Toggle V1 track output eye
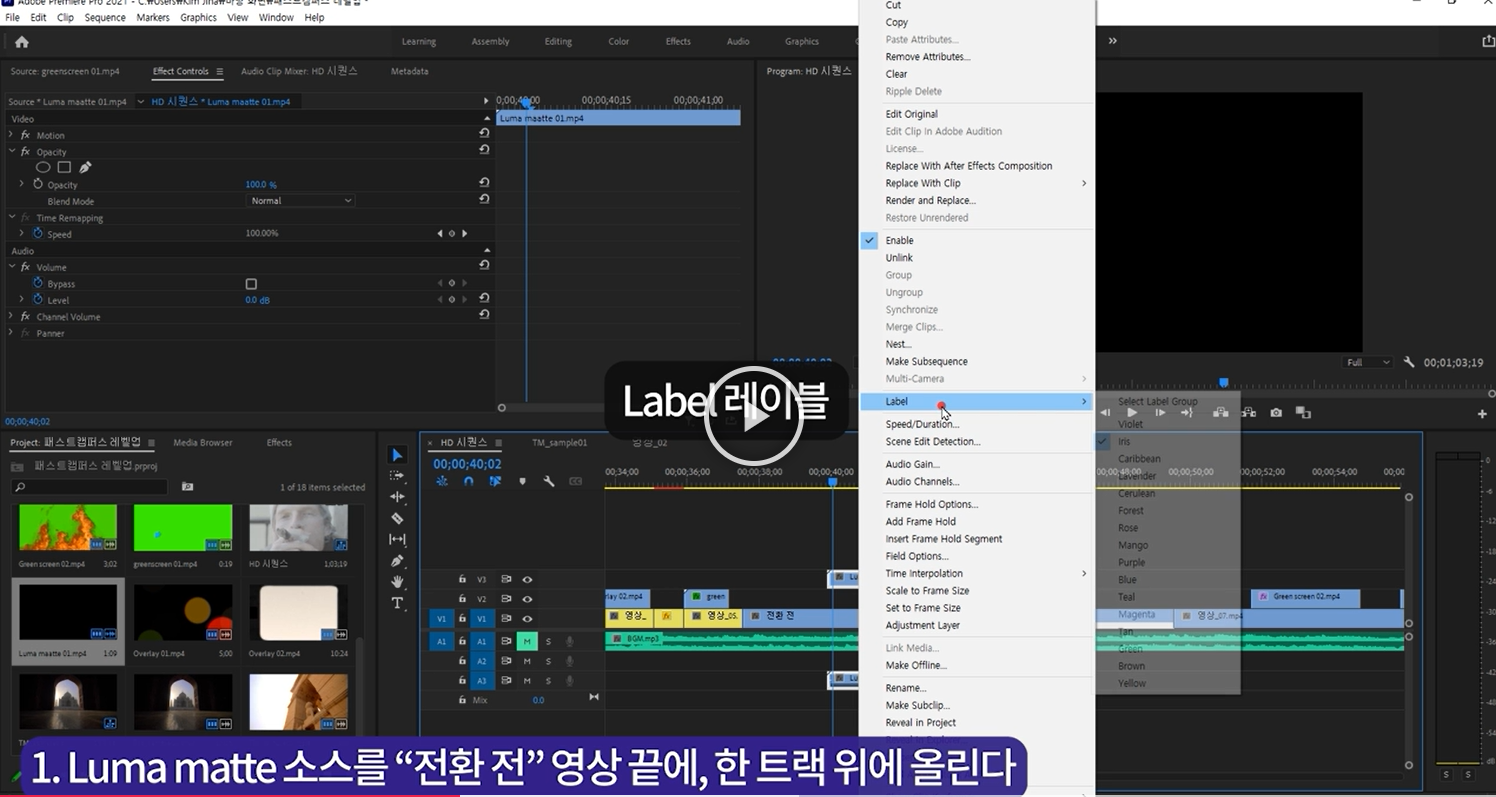The height and width of the screenshot is (797, 1496). 527,619
